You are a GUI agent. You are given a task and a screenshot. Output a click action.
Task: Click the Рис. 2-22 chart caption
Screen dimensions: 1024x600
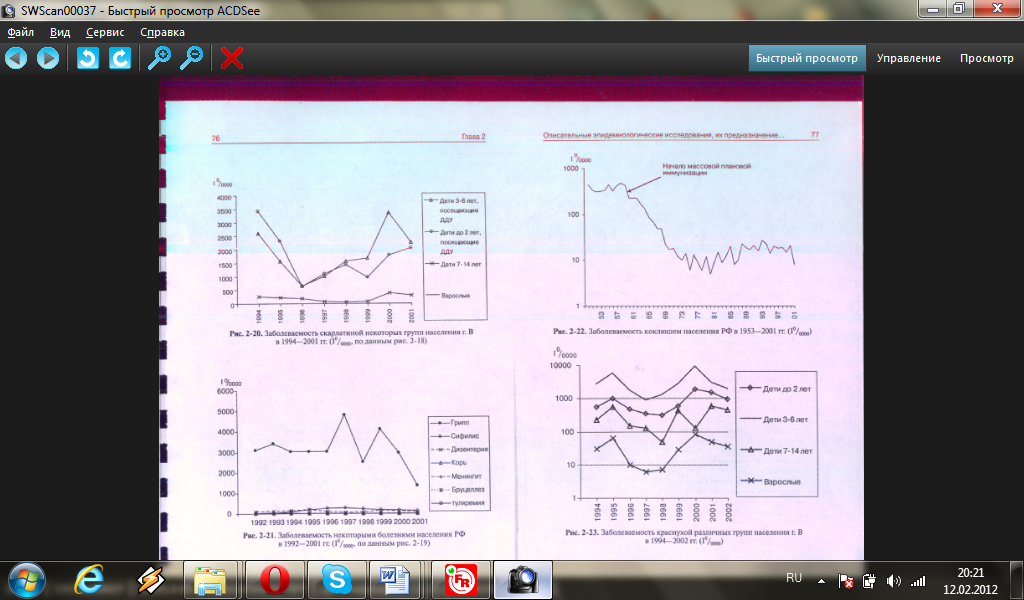point(682,332)
